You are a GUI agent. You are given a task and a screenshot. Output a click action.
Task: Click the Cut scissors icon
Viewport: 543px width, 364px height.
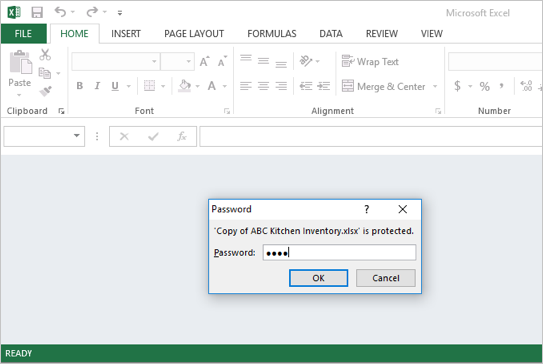pos(45,55)
